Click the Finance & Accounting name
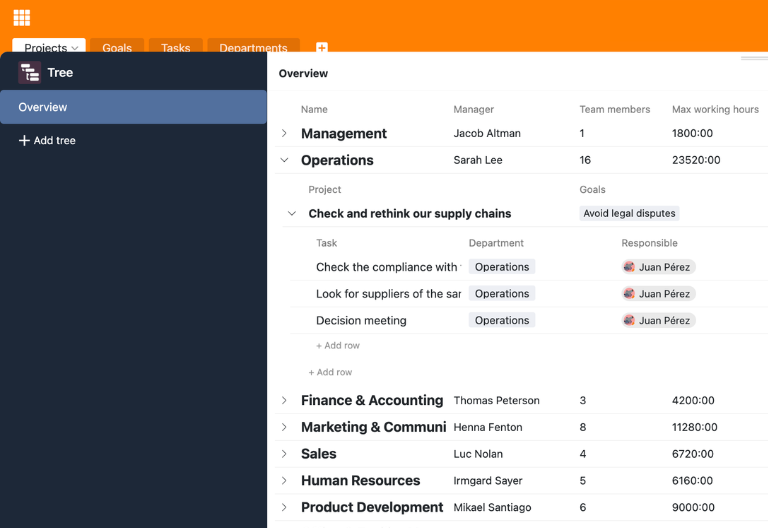This screenshot has width=768, height=528. click(372, 400)
